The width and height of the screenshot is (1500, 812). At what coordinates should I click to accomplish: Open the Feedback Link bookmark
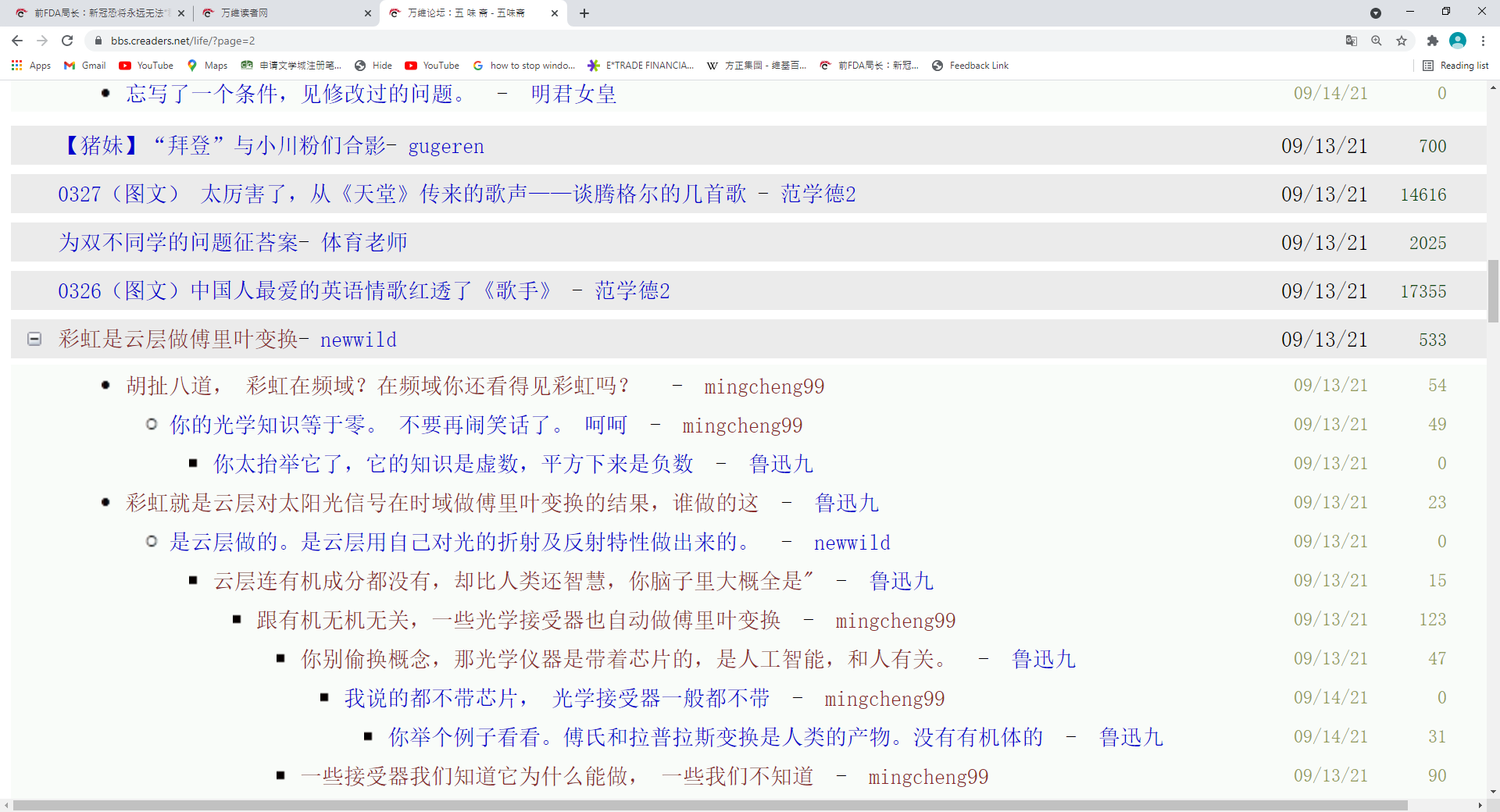click(970, 66)
